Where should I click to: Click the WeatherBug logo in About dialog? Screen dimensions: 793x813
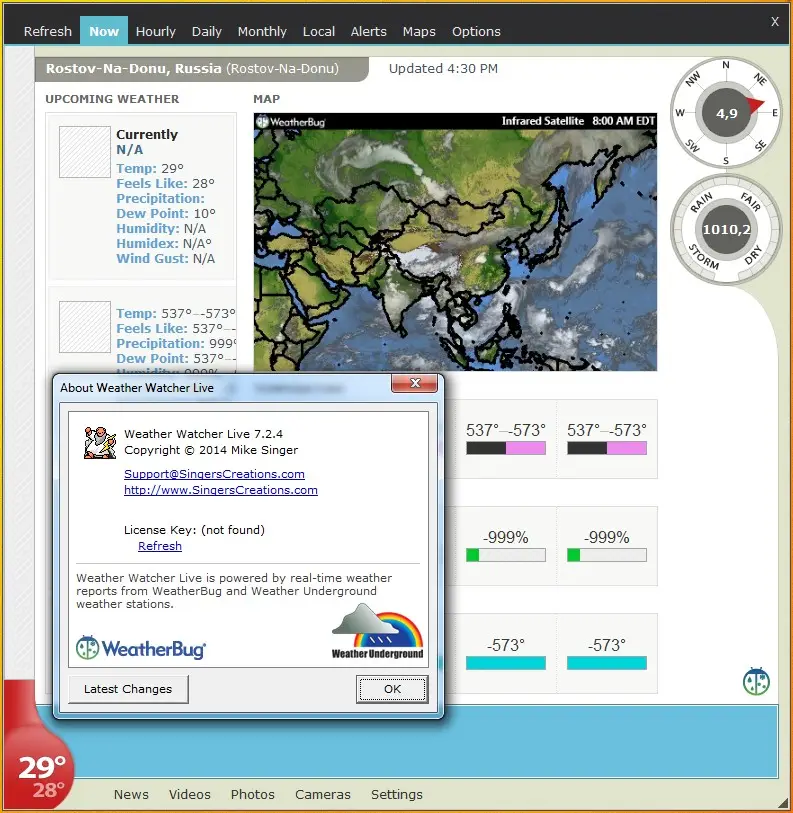point(141,648)
